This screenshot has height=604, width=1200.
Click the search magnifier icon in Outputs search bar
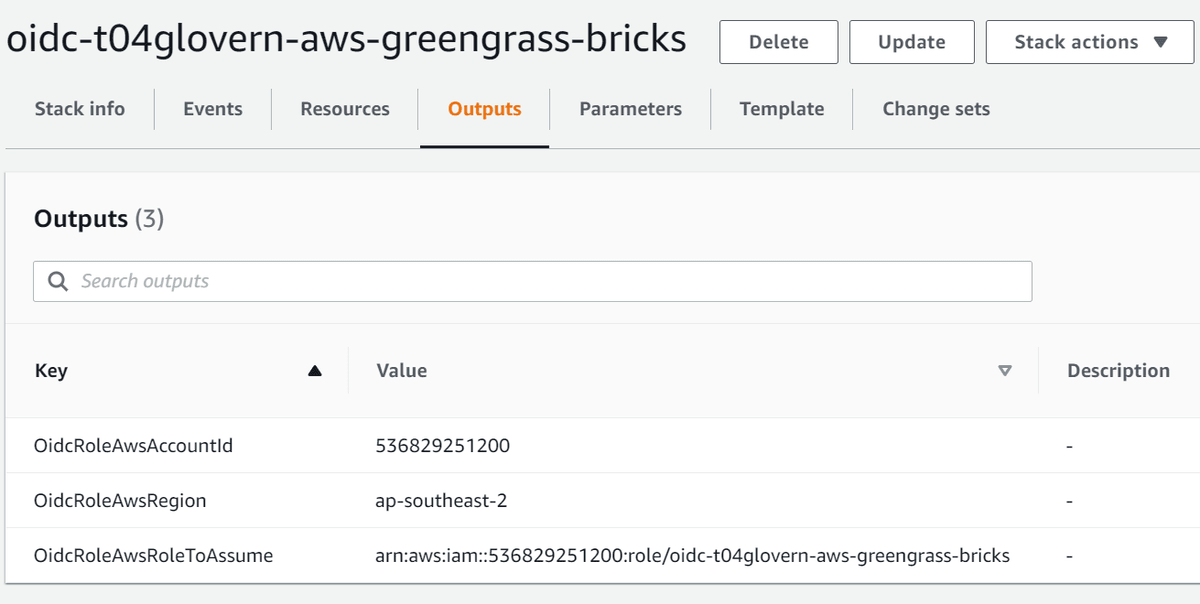[x=58, y=281]
